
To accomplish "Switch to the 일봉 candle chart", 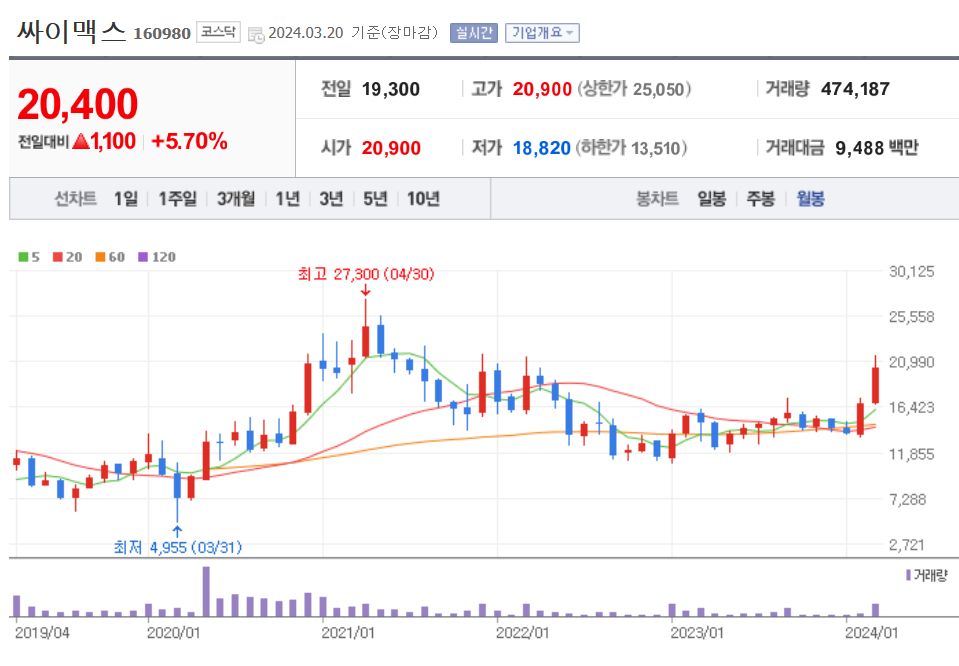I will [712, 198].
